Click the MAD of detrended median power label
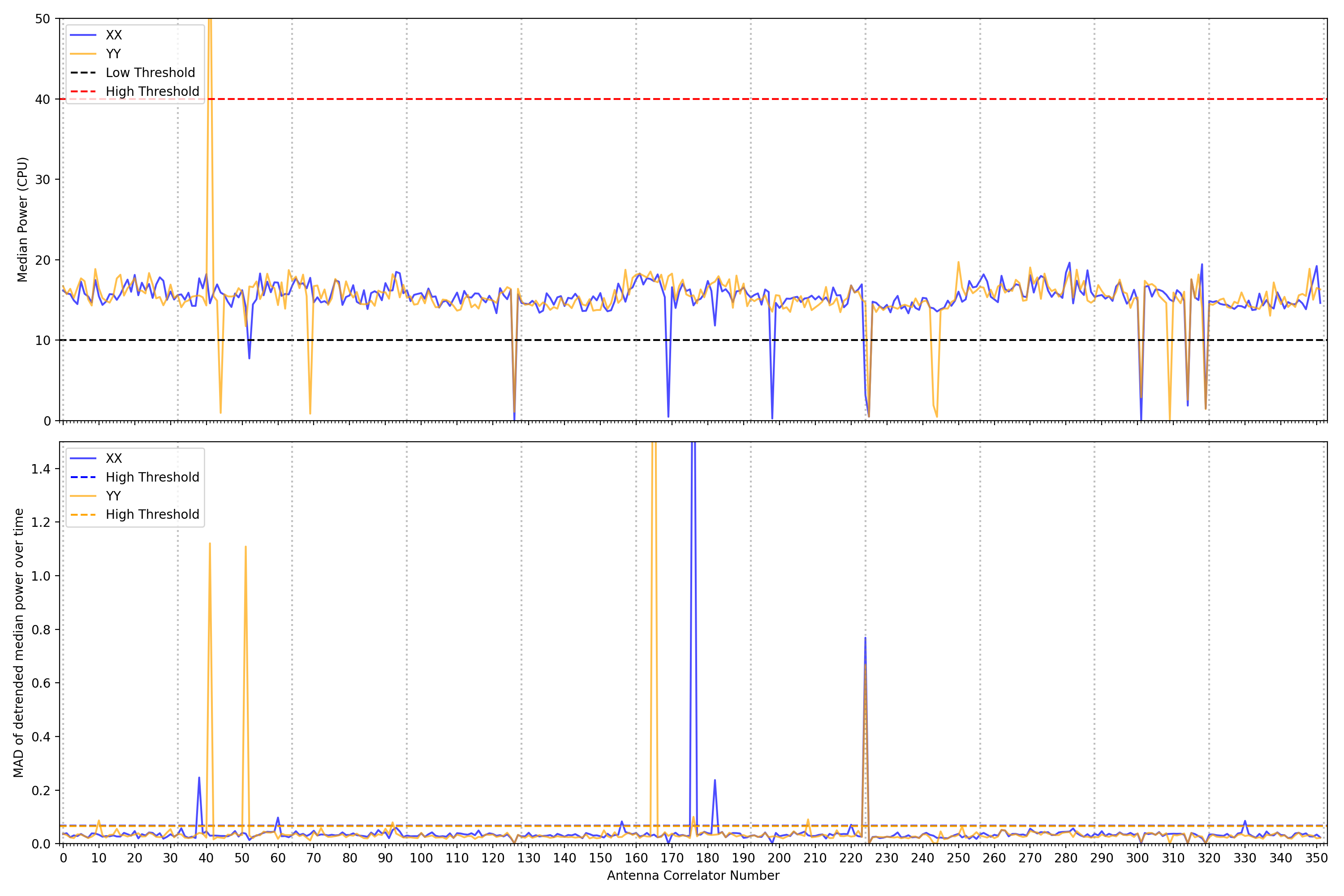This screenshot has height=896, width=1344. [x=18, y=642]
